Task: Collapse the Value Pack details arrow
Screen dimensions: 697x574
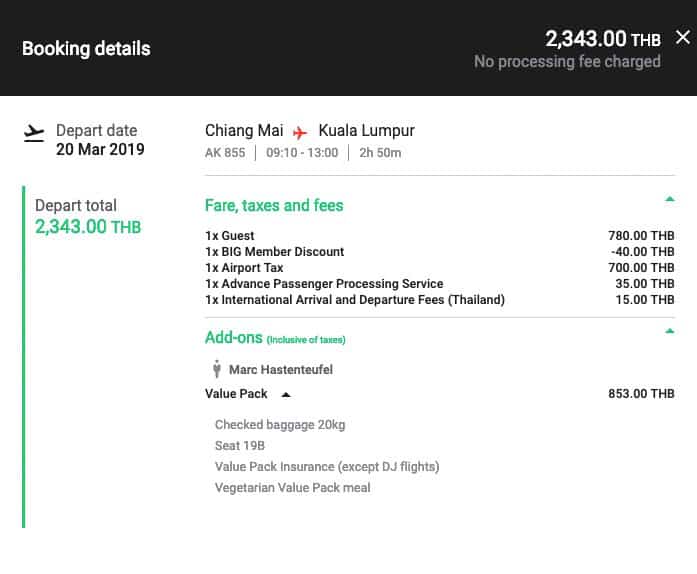Action: pyautogui.click(x=286, y=394)
